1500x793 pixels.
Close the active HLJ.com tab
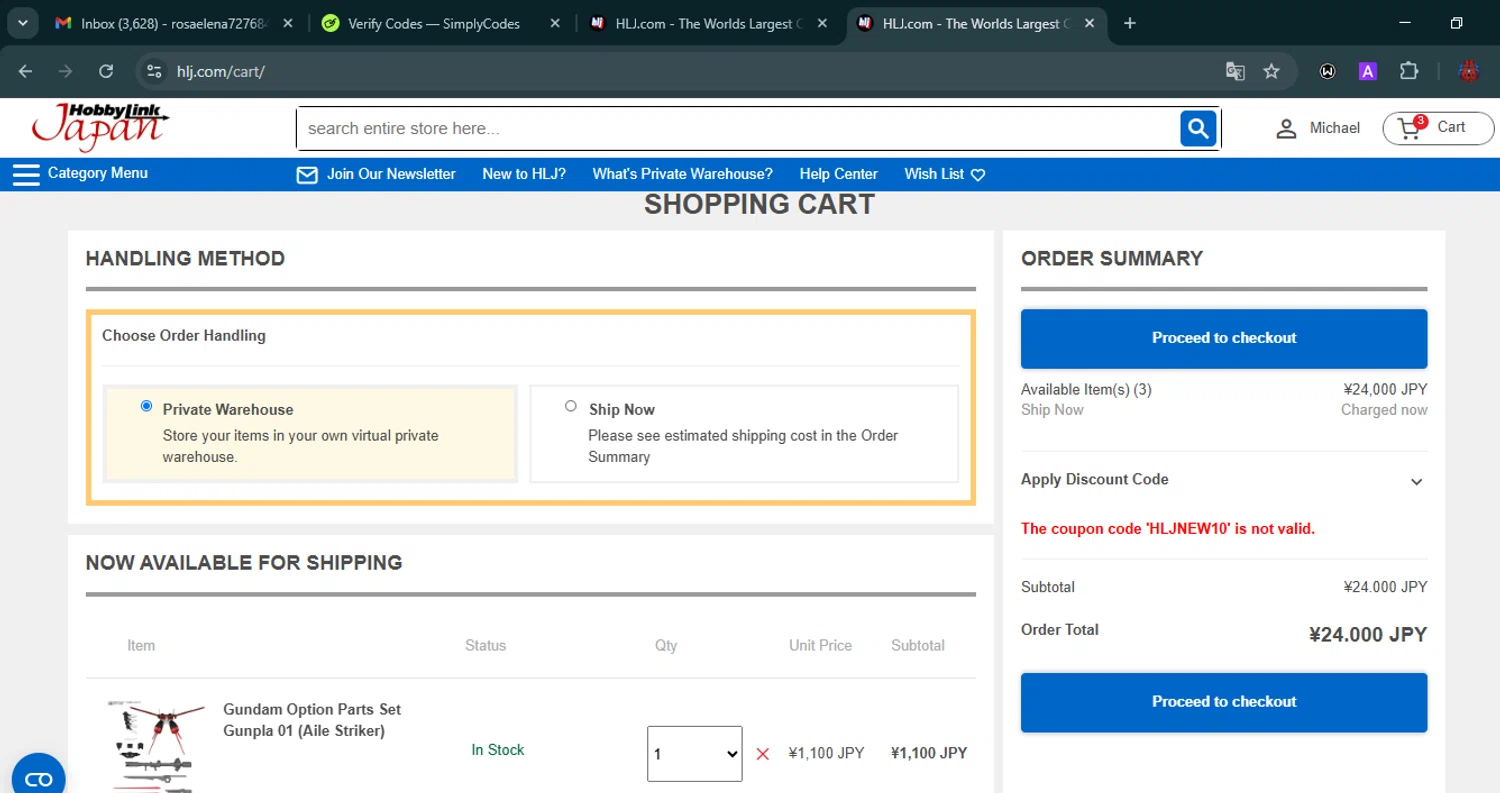1089,23
